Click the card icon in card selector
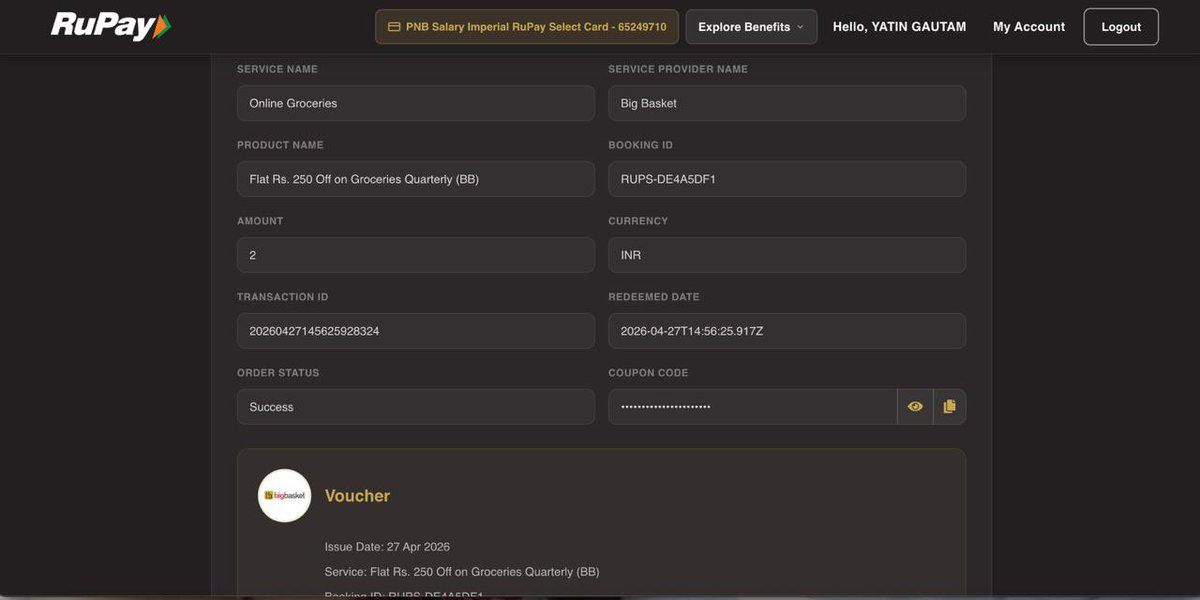This screenshot has height=600, width=1200. coord(394,27)
